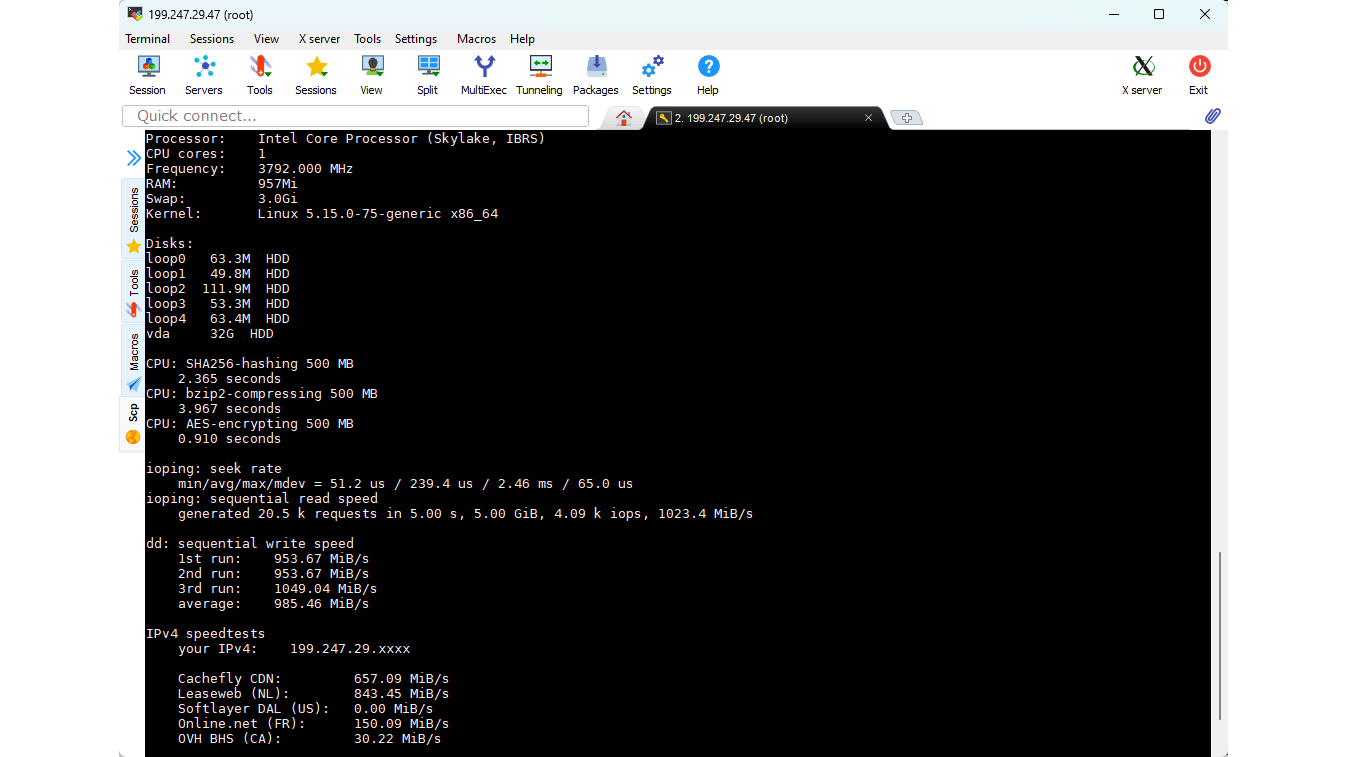This screenshot has height=757, width=1346.
Task: Click the View toolbar icon
Action: tap(372, 75)
